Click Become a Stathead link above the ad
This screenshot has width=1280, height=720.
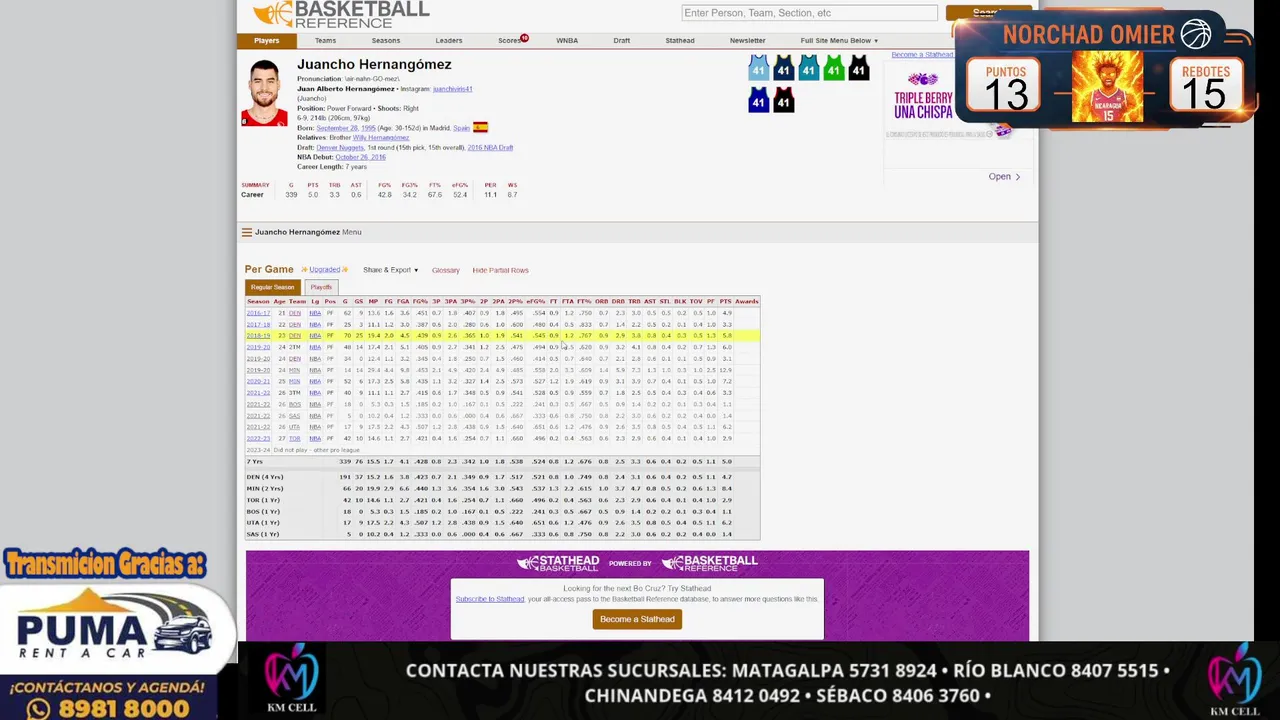click(922, 55)
